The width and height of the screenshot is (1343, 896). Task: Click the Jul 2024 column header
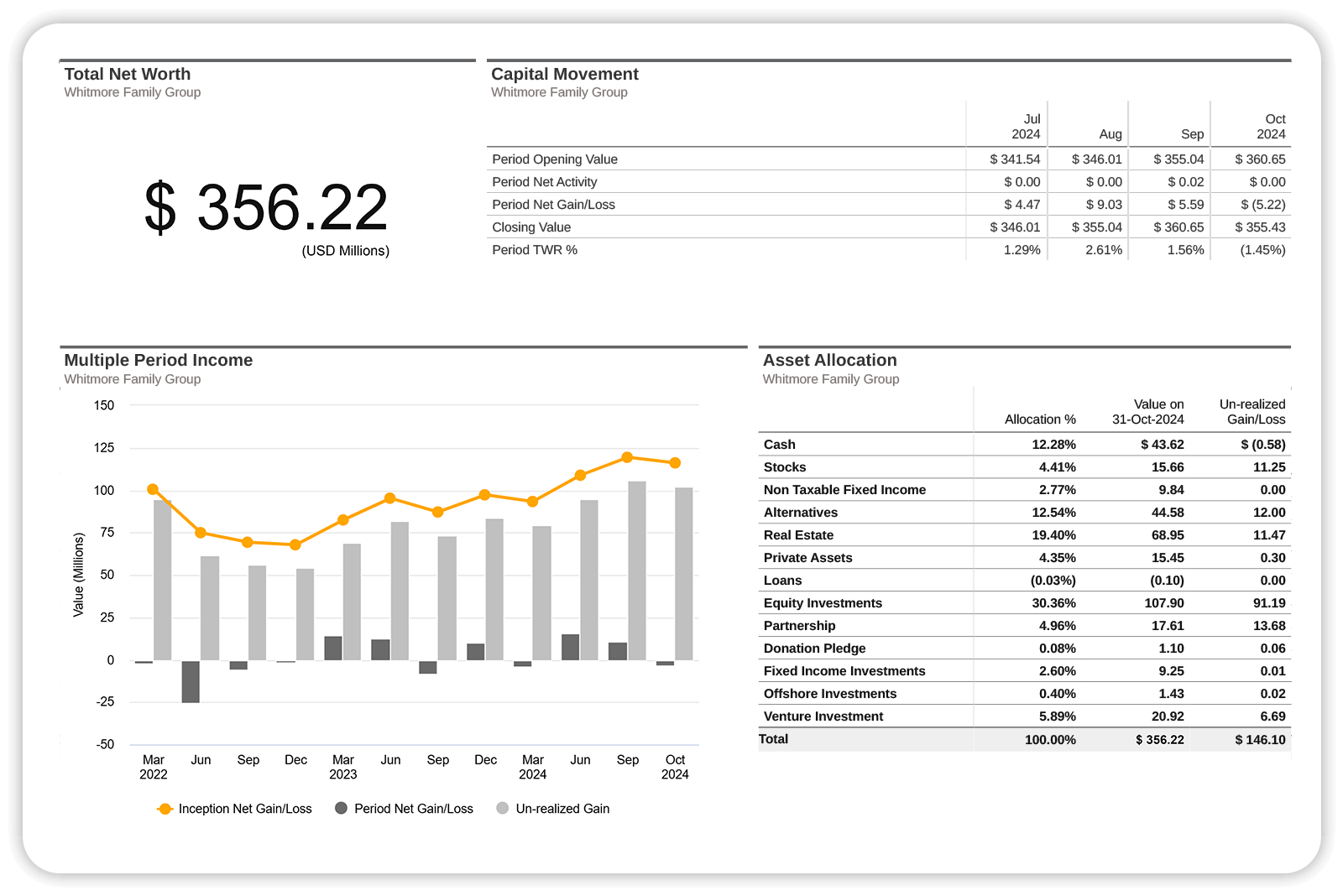(x=1026, y=127)
